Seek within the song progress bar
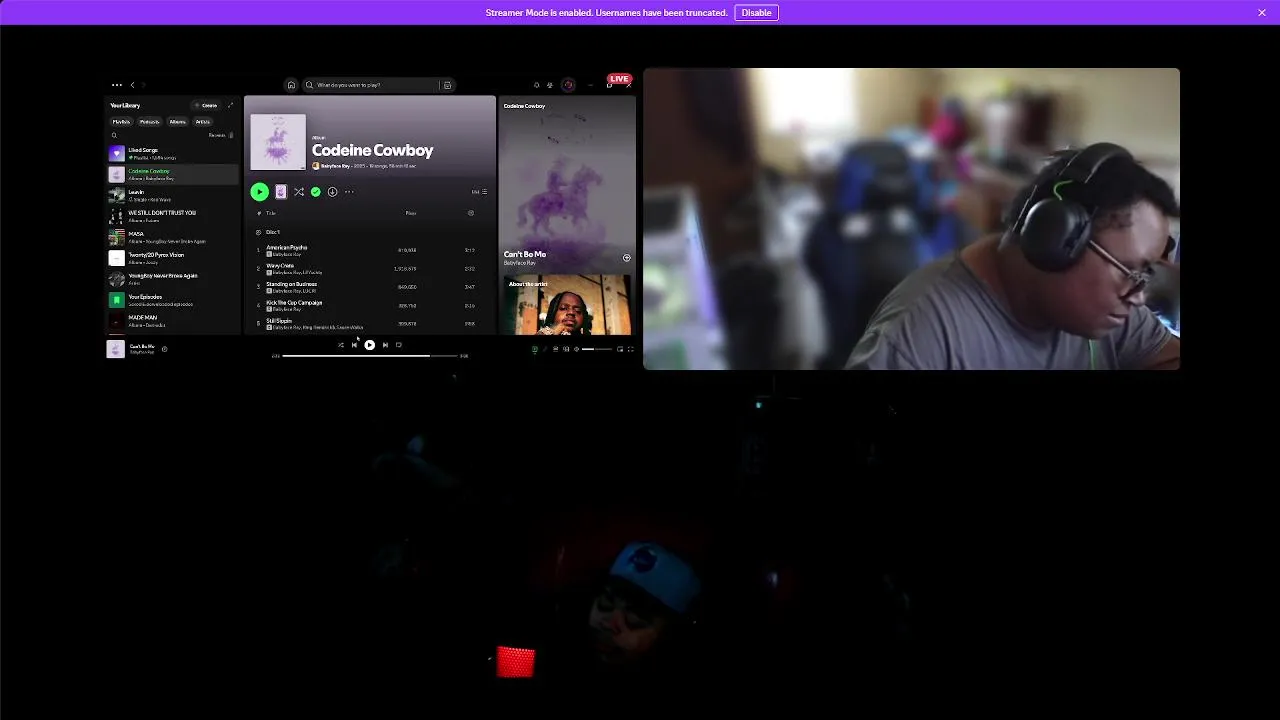 370,356
